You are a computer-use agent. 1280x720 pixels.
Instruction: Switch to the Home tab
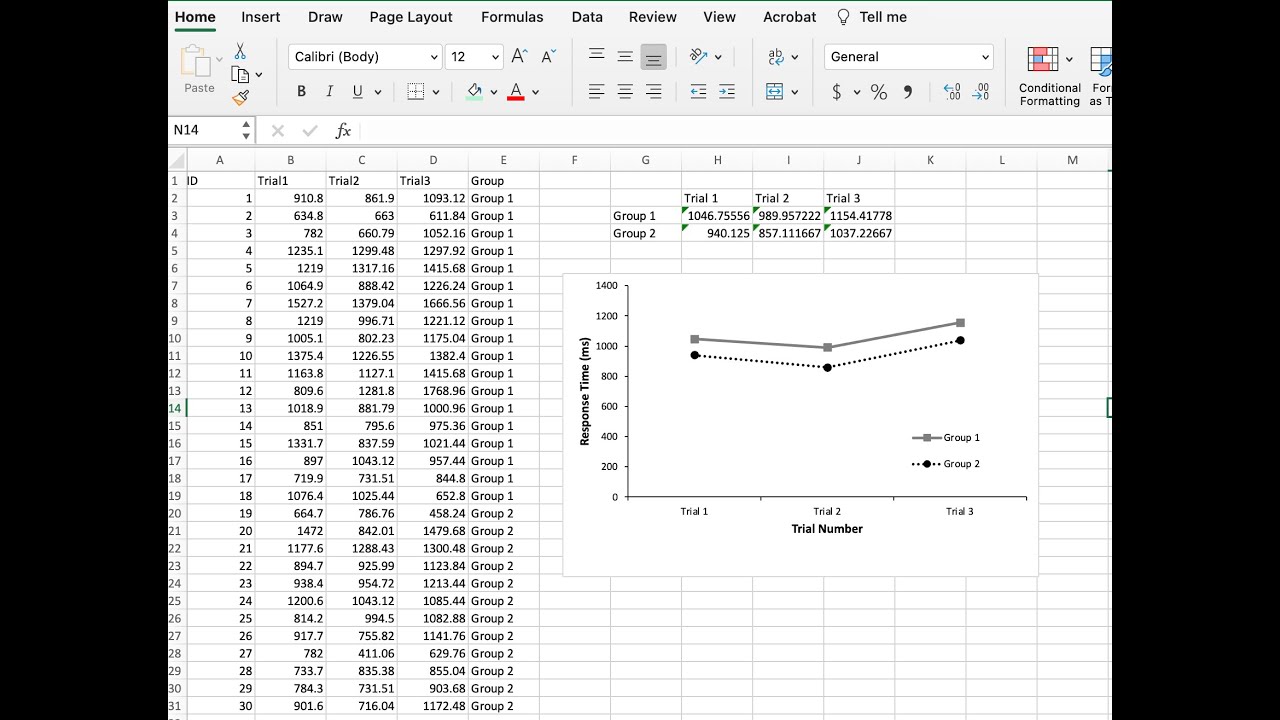[195, 17]
